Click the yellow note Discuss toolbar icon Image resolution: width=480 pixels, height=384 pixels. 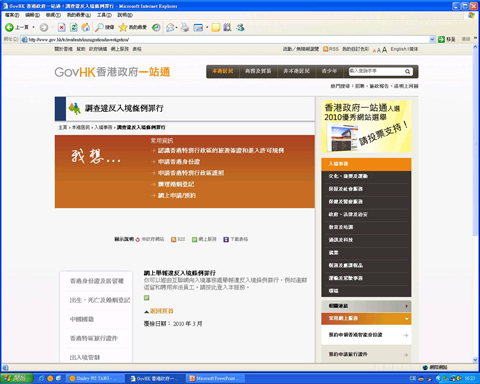pyautogui.click(x=216, y=27)
